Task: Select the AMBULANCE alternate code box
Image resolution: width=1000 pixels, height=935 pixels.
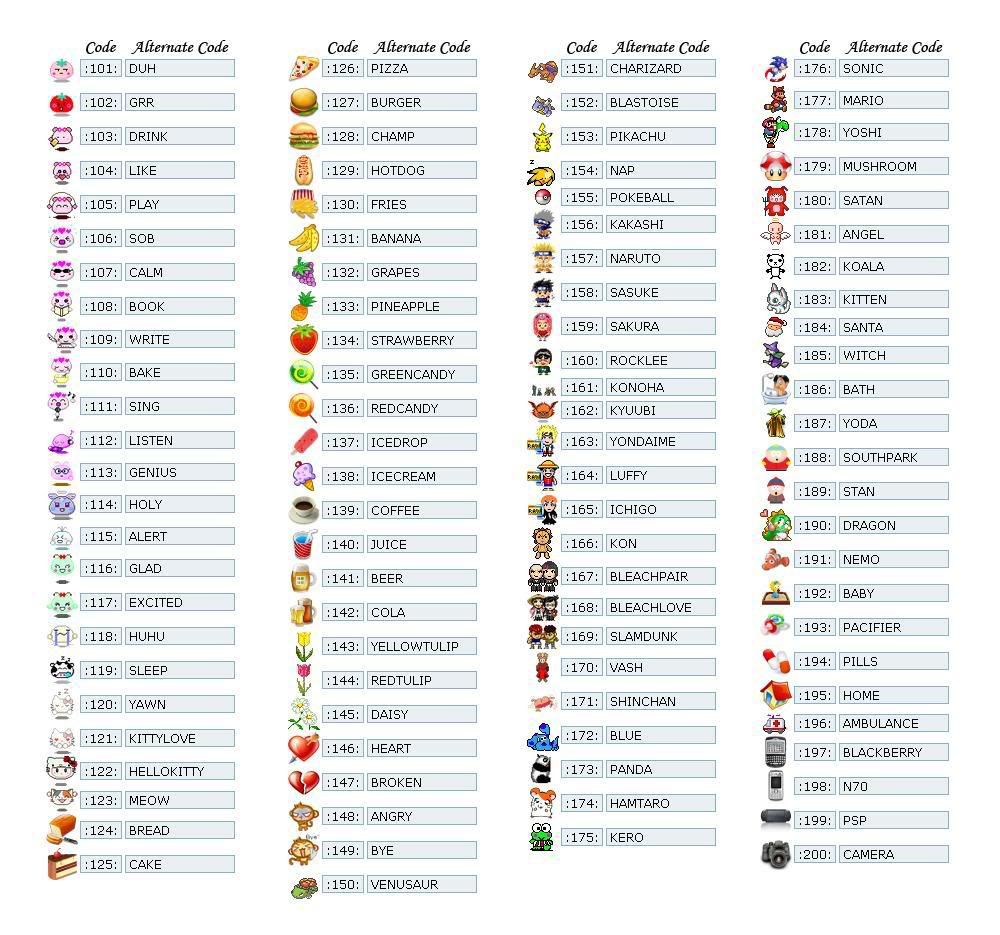Action: pyautogui.click(x=892, y=723)
